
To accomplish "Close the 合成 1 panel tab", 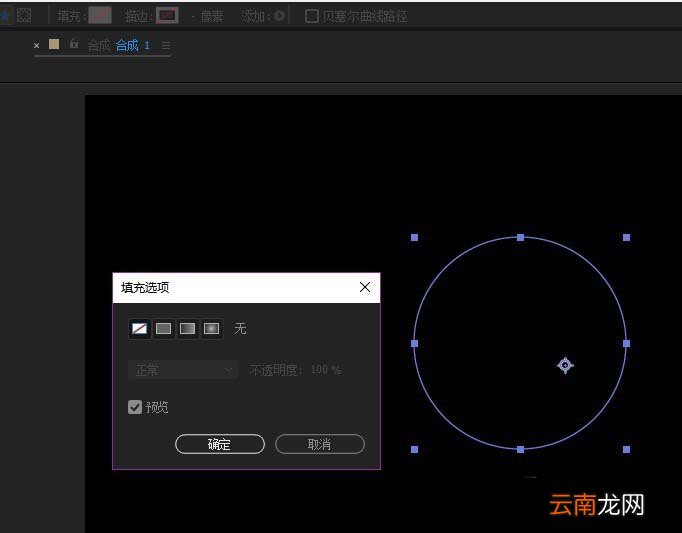I will point(37,45).
